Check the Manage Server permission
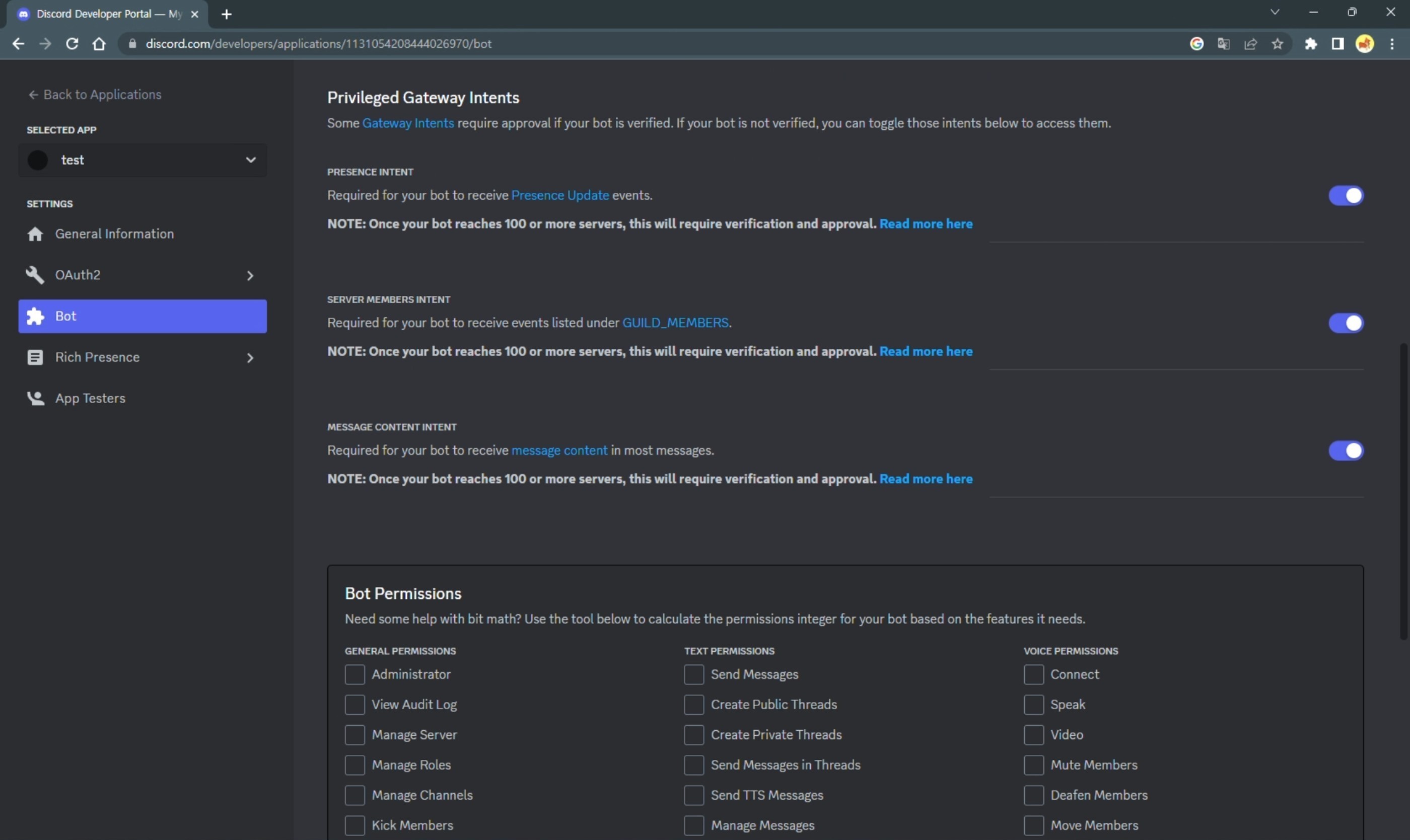The width and height of the screenshot is (1410, 840). coord(355,735)
